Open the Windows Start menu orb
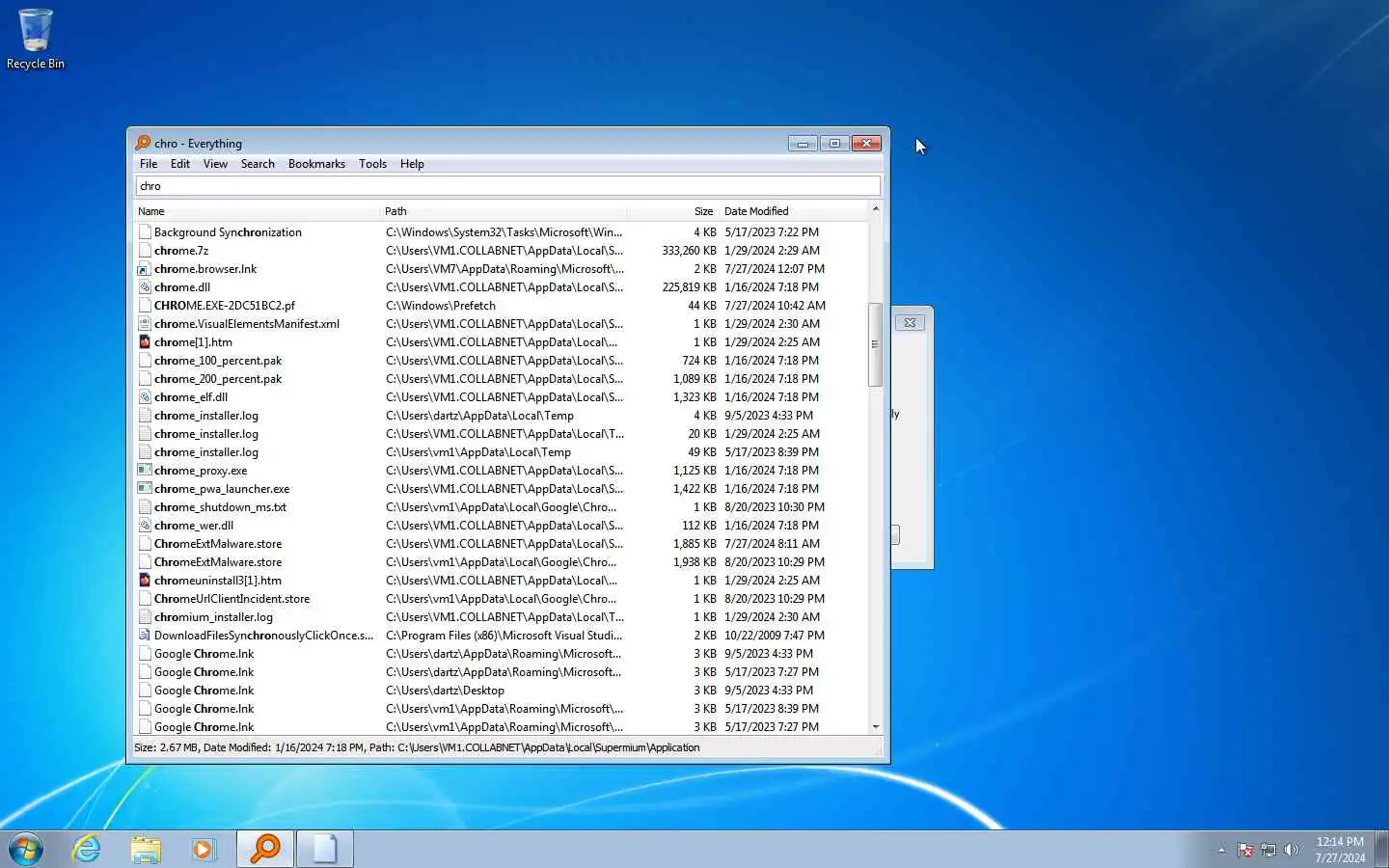Screen dimensions: 1389x868 click(26, 849)
